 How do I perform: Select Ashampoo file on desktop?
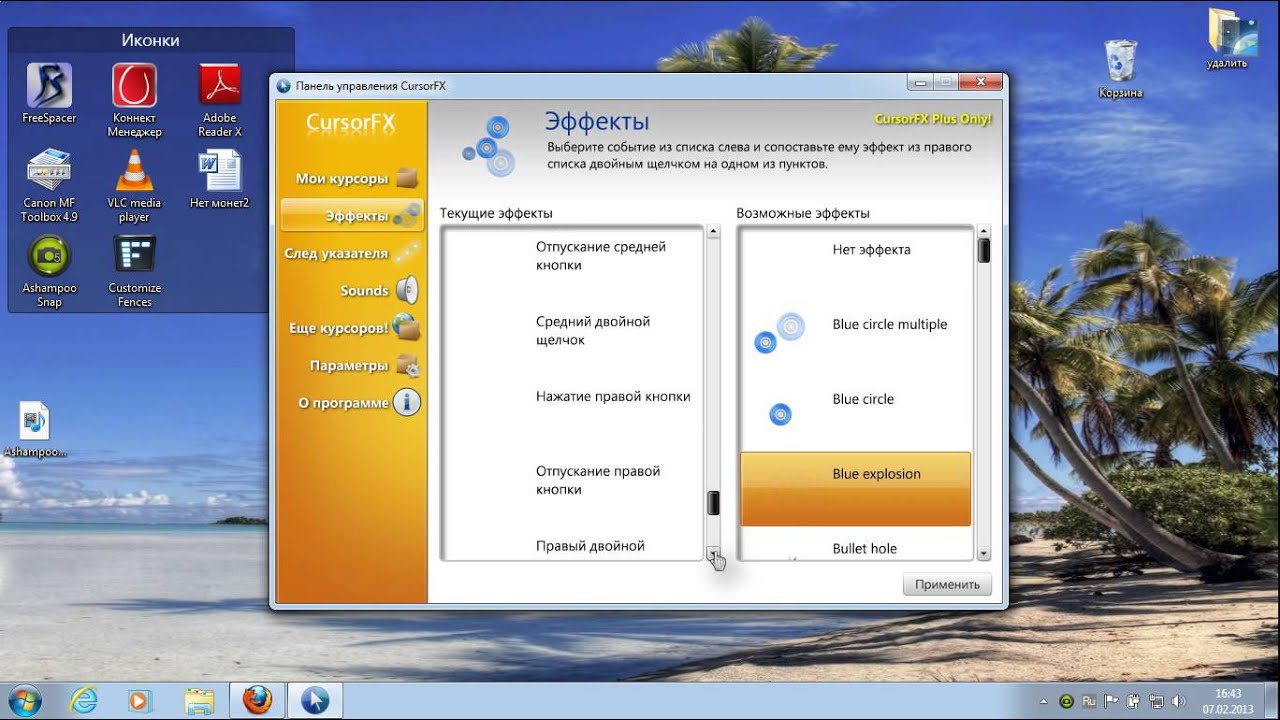35,430
